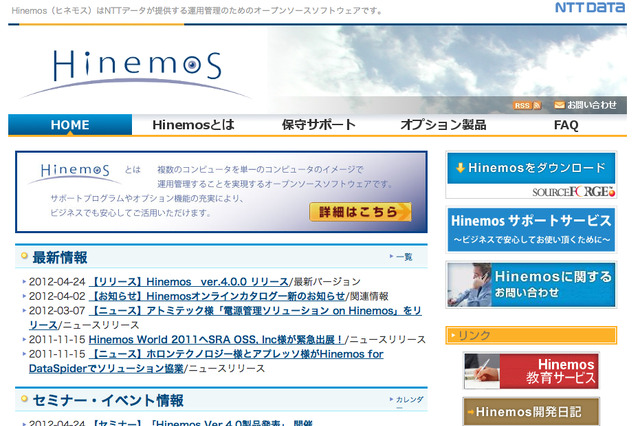Open the ホロンテクノロジー様とアプレッソ様 news link
640x426 pixels.
206,361
